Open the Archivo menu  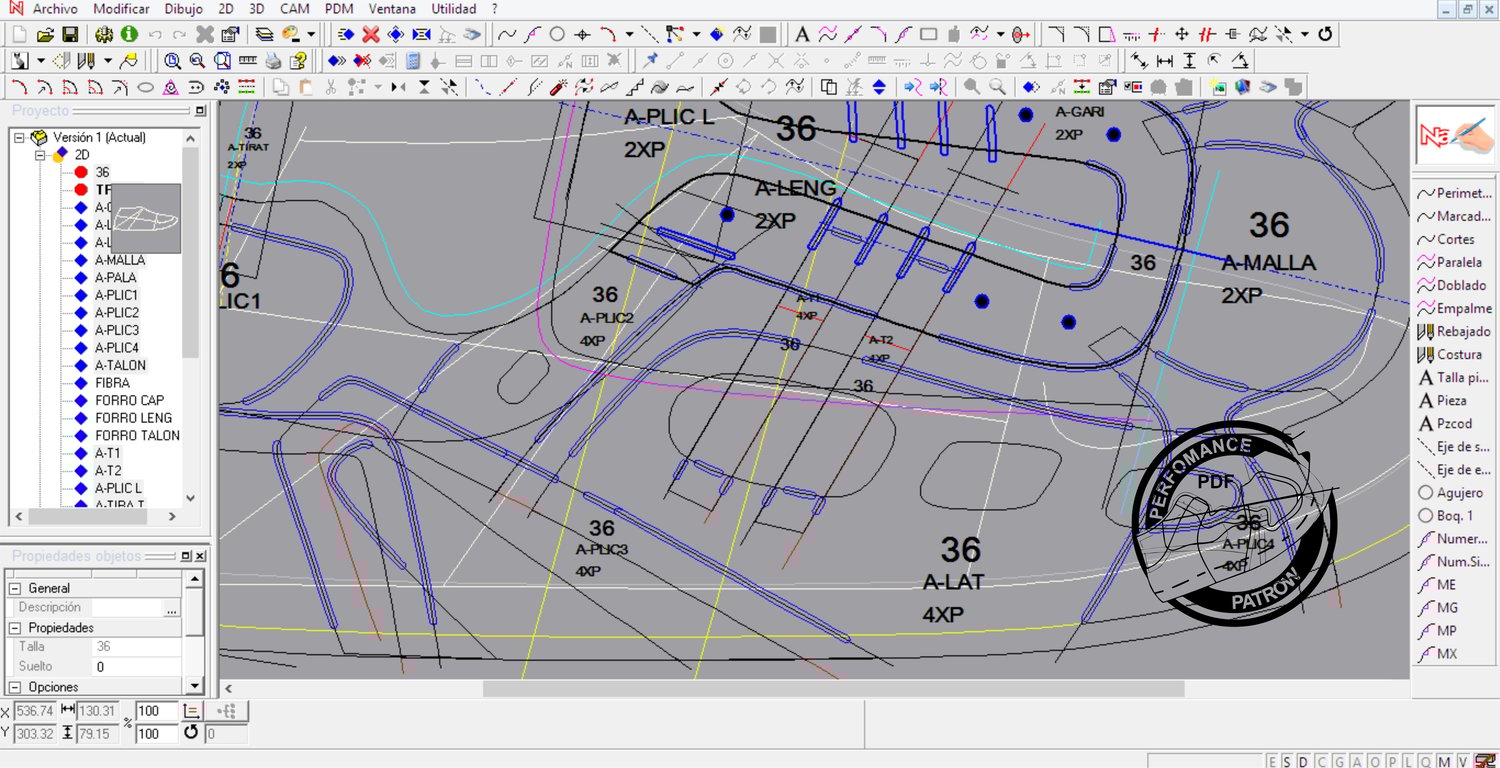[54, 9]
